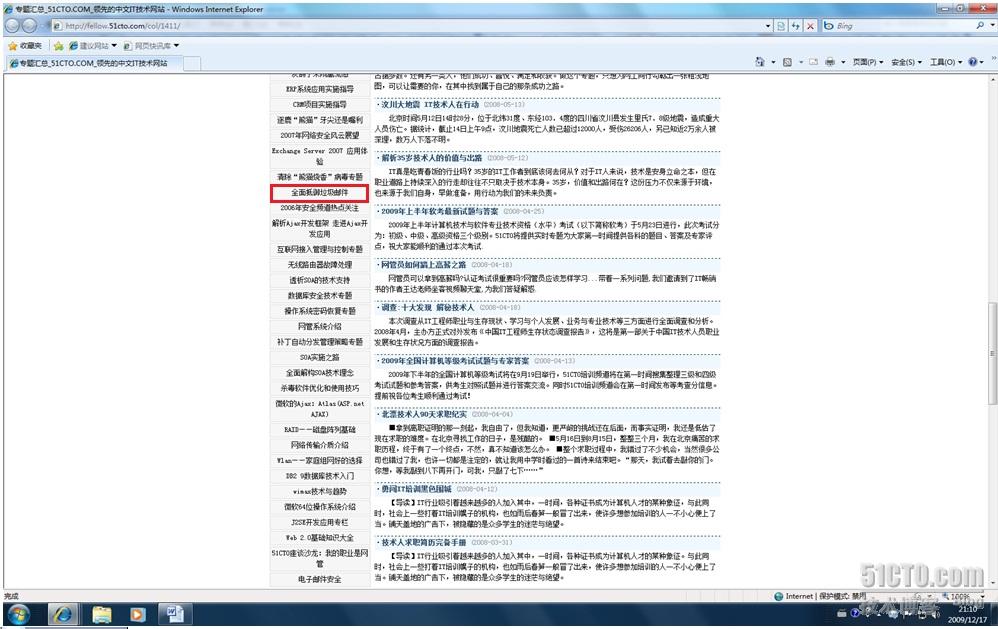Open sidebar link 数据库安全技术专题
998x629 pixels.
coord(320,296)
